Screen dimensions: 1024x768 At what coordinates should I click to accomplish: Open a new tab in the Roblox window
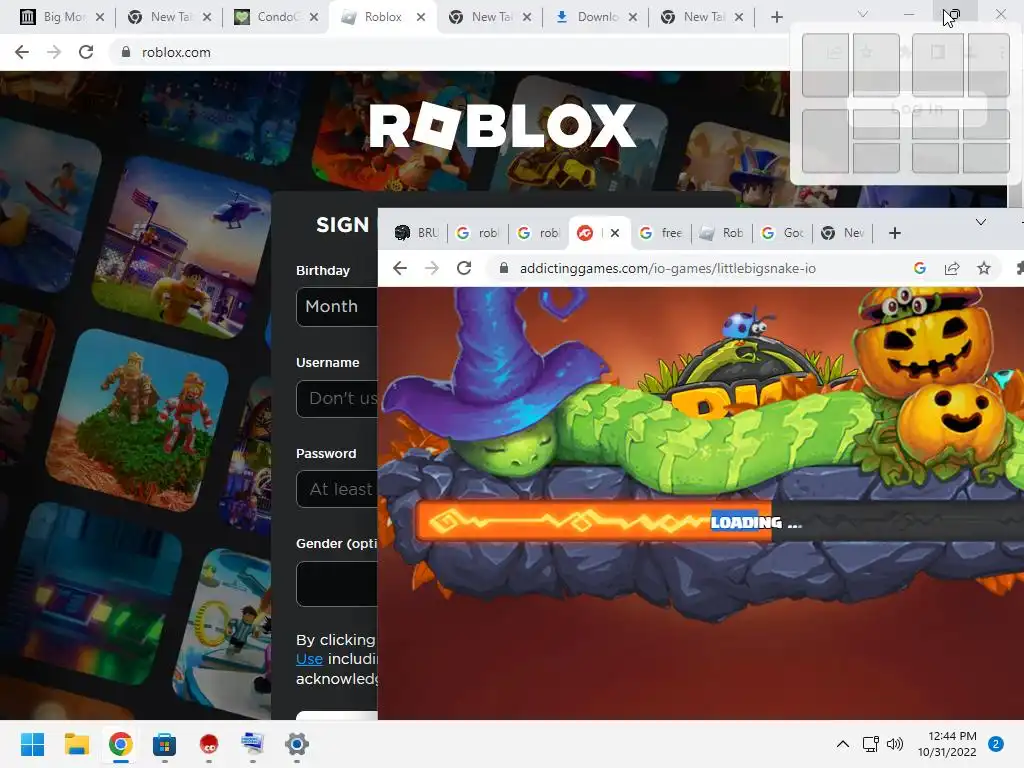click(x=776, y=17)
